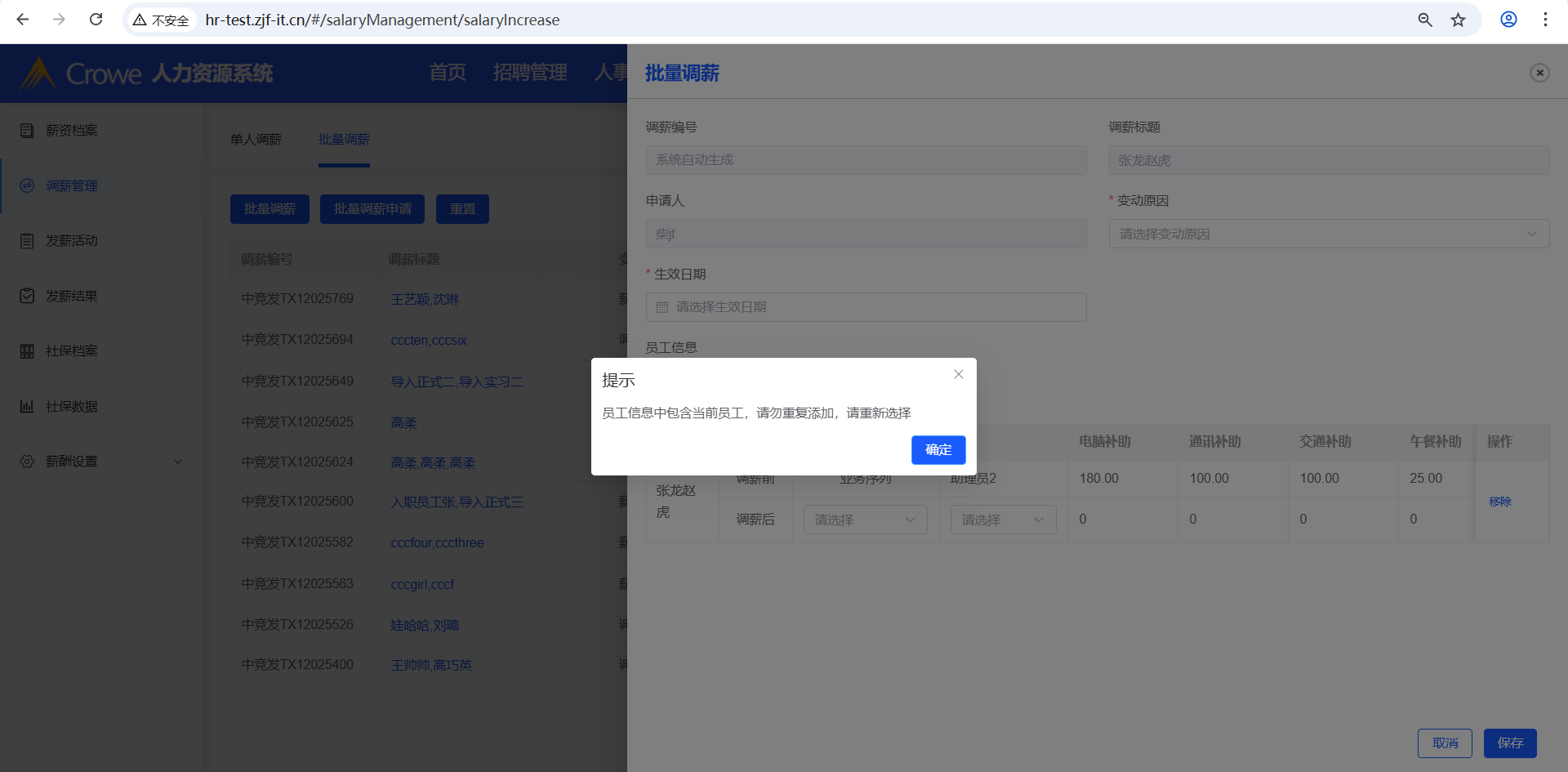Open the browser profile icon

(x=1508, y=20)
